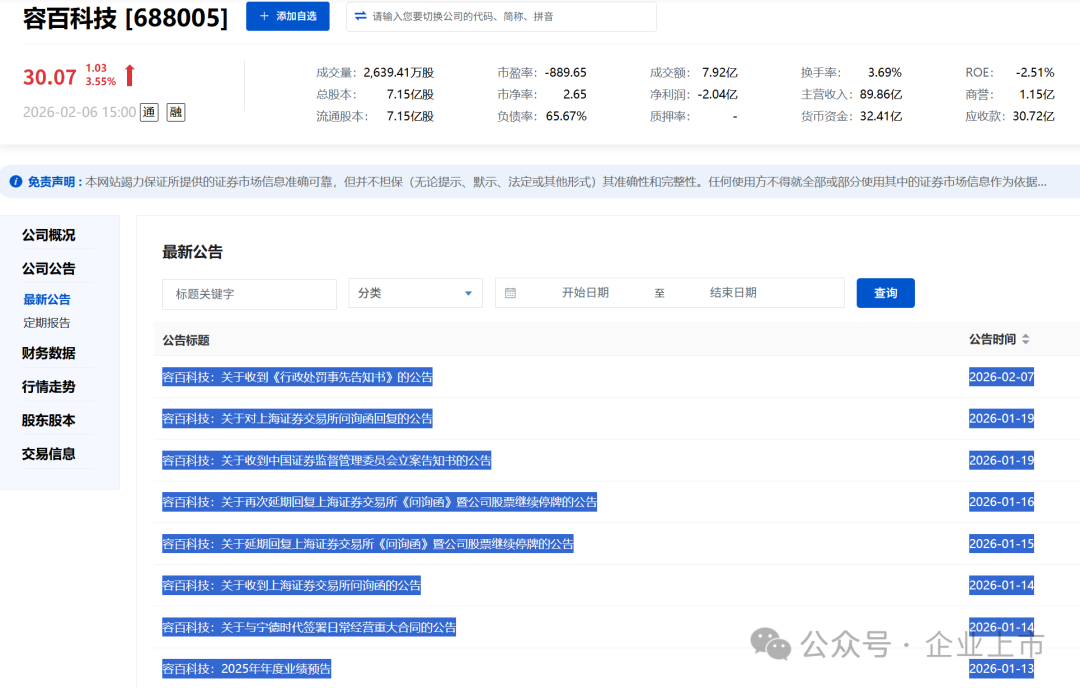Open the 行情走势 sidebar section

point(48,387)
